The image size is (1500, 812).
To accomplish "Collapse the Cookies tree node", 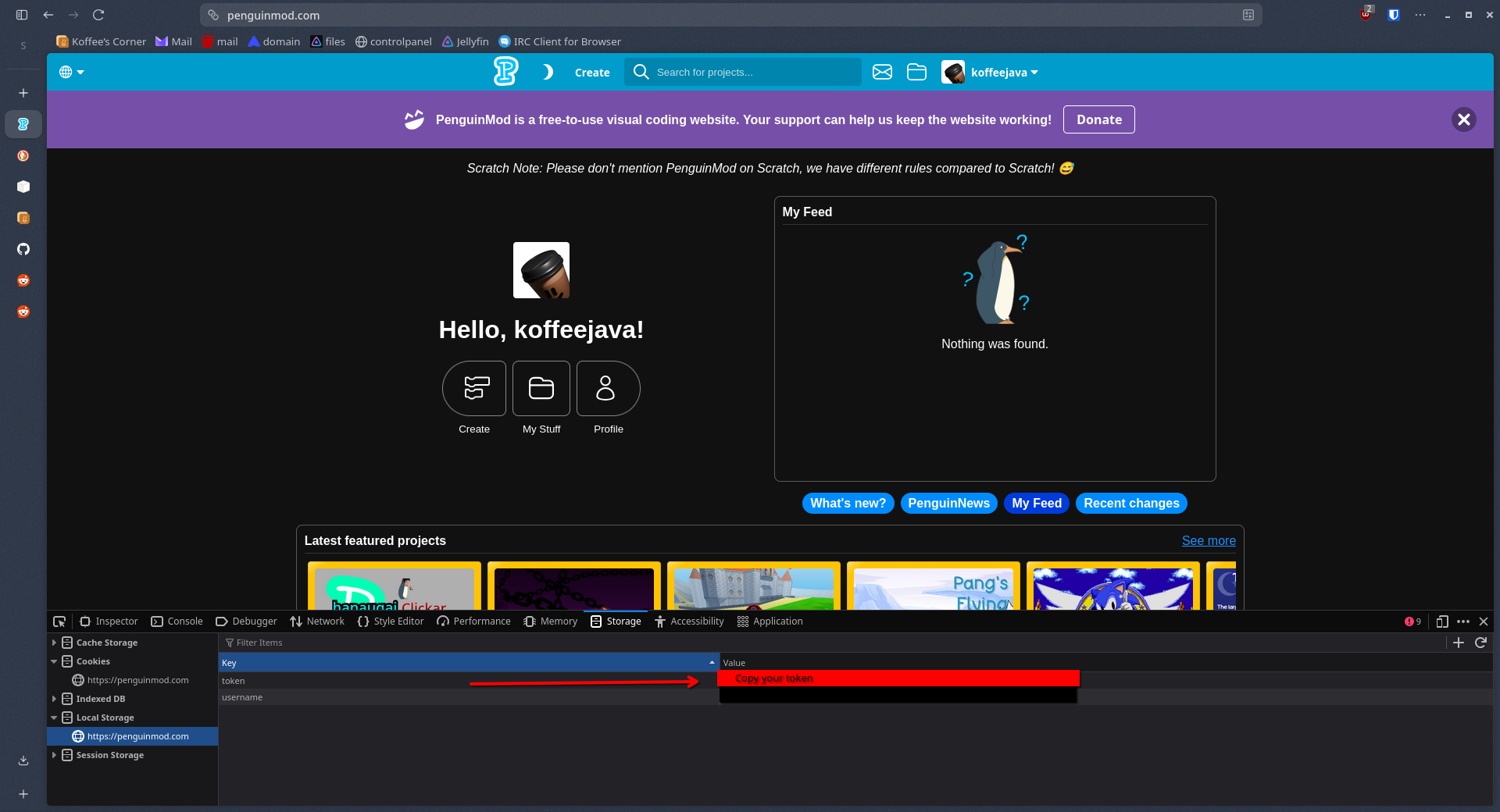I will 54,661.
